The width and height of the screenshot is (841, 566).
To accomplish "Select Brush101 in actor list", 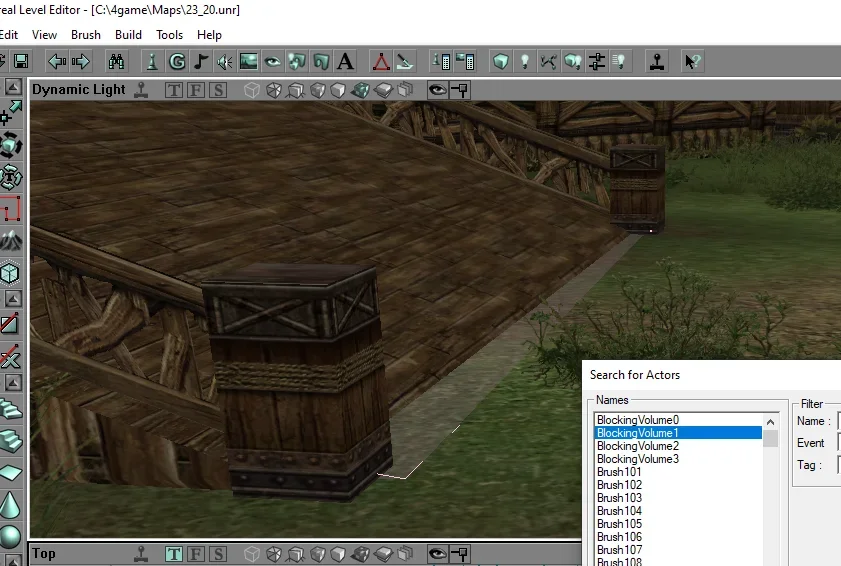I will [678, 472].
